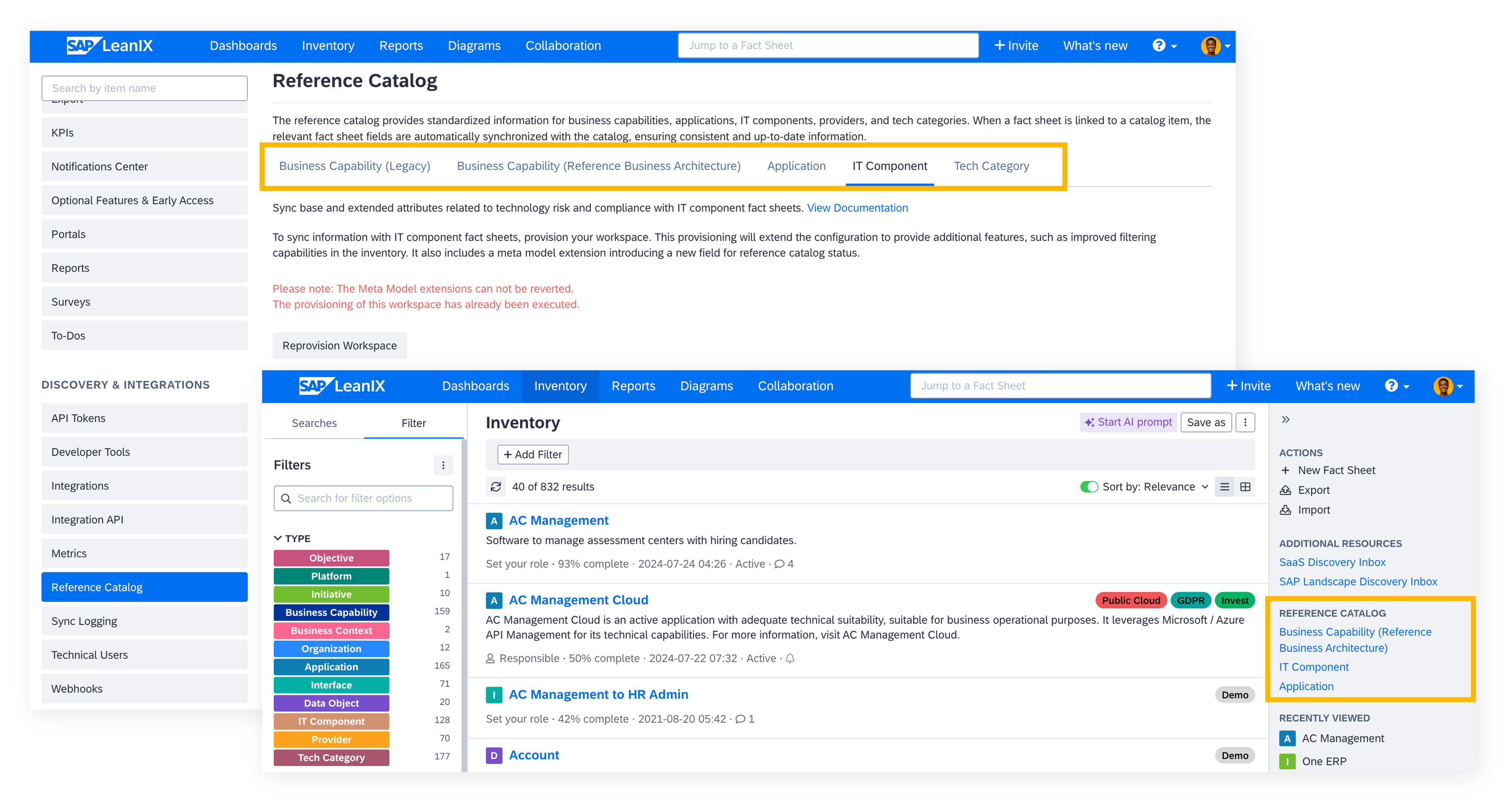The image size is (1512, 810).
Task: Click comment icon on AC Management row
Action: tap(779, 564)
